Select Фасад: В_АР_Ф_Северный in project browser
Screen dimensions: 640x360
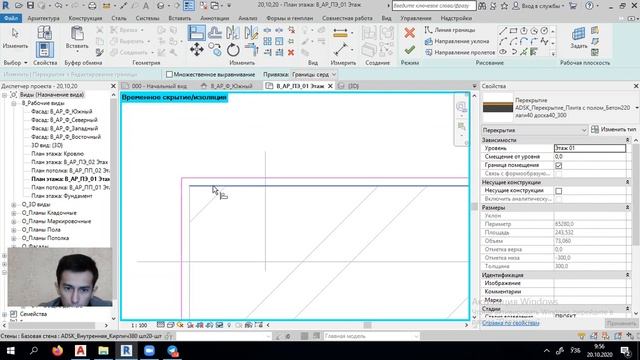[64, 120]
